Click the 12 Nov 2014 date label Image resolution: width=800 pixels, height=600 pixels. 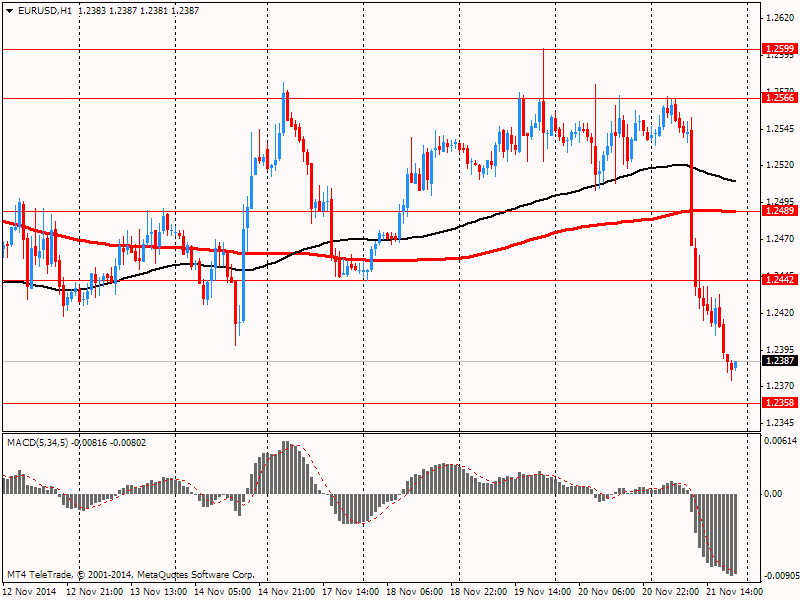27,592
